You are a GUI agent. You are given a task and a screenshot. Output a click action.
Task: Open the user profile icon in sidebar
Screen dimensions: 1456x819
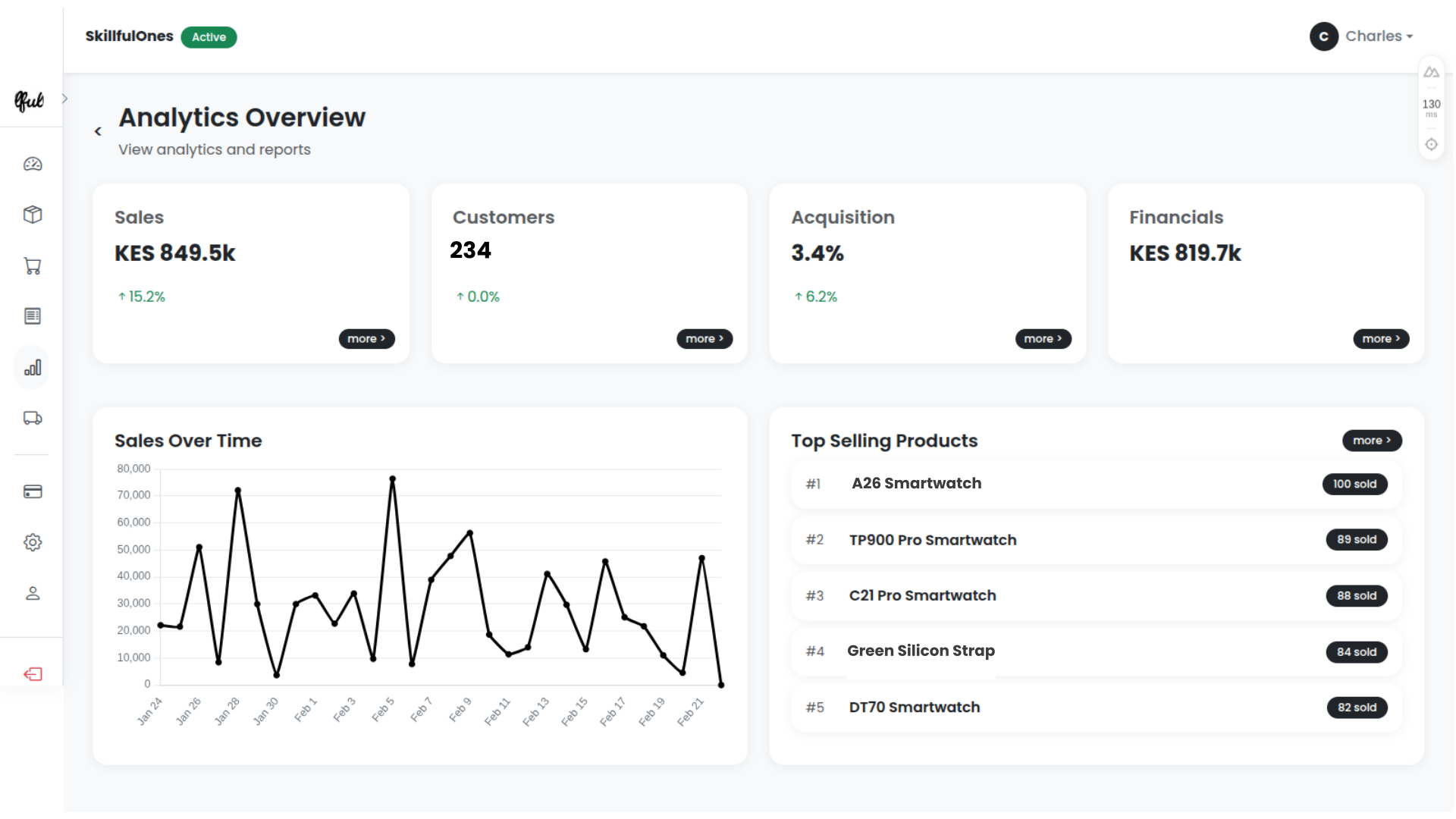pos(32,594)
